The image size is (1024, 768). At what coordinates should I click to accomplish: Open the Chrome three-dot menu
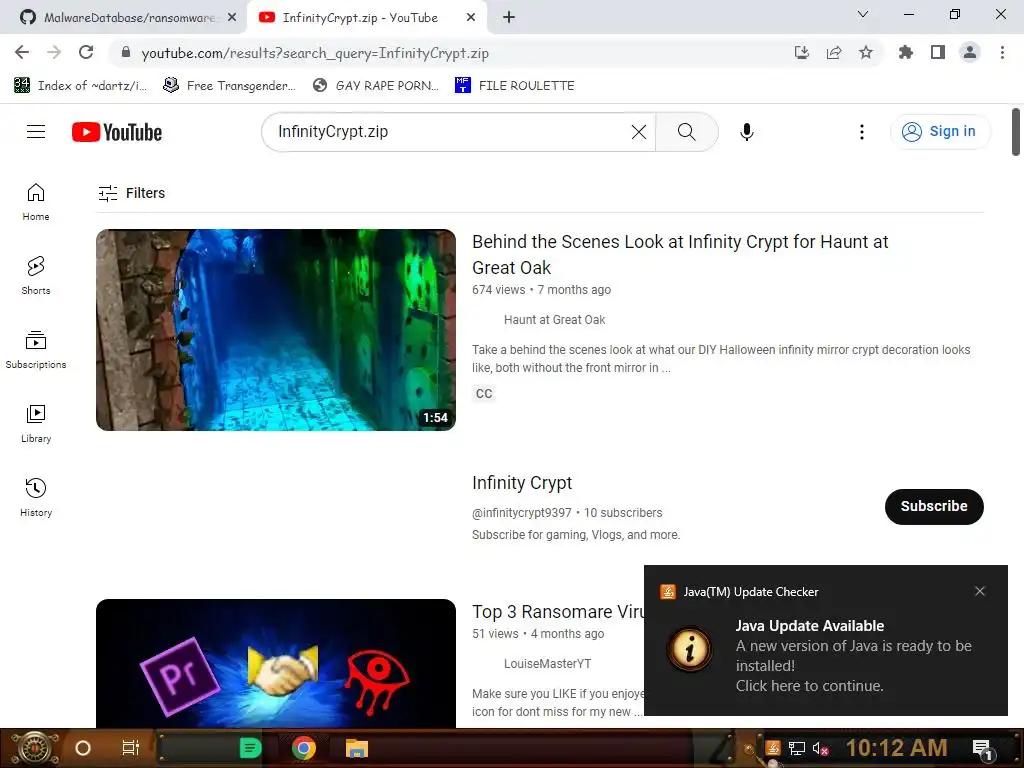tap(1002, 52)
